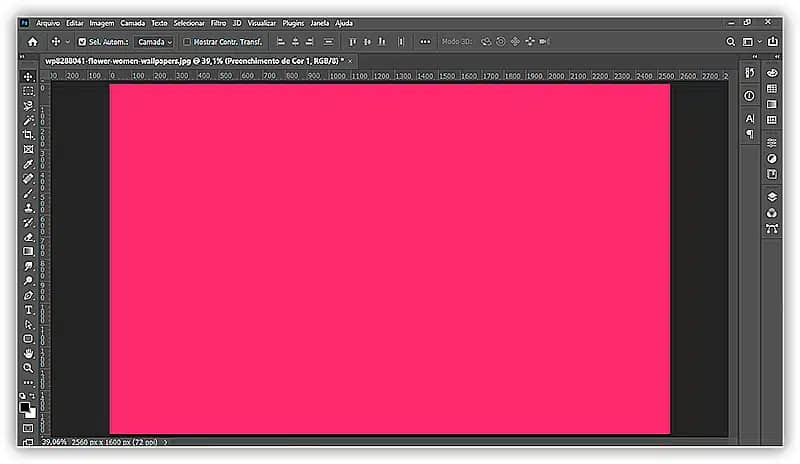Select the Rectangular Marquee tool
Viewport: 800px width, 464px height.
[28, 91]
